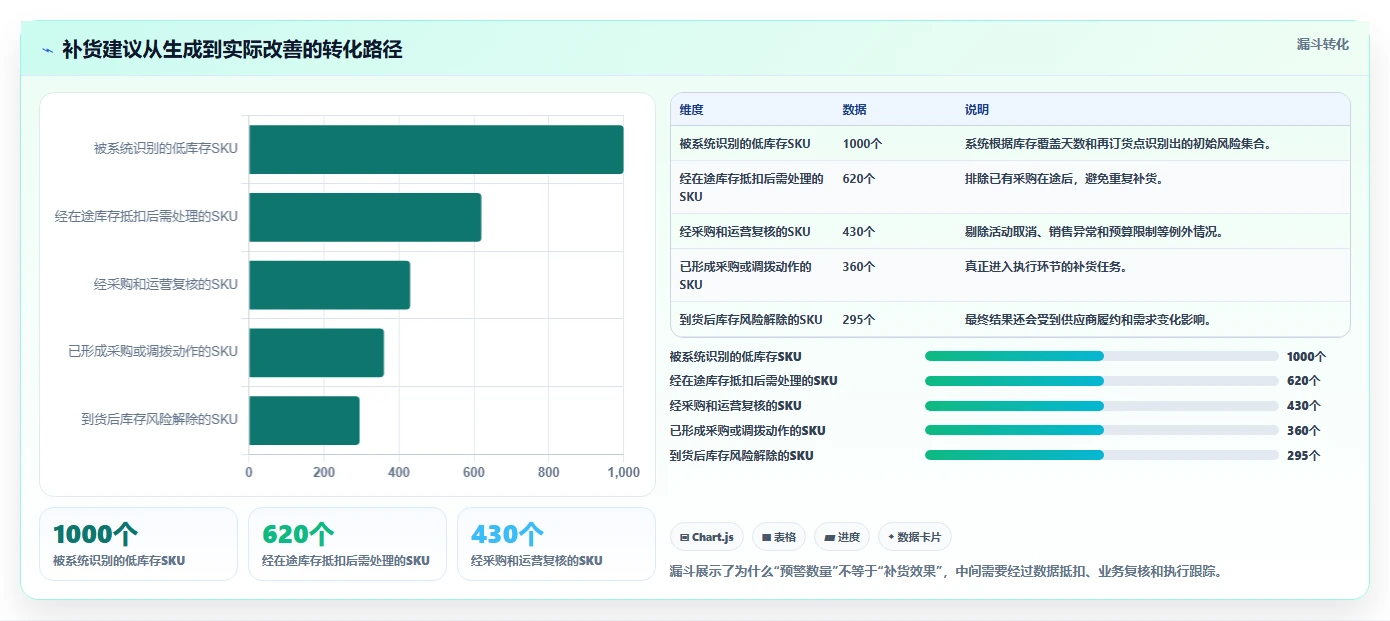Click the 数据 column header
The height and width of the screenshot is (621, 1390).
coord(854,110)
